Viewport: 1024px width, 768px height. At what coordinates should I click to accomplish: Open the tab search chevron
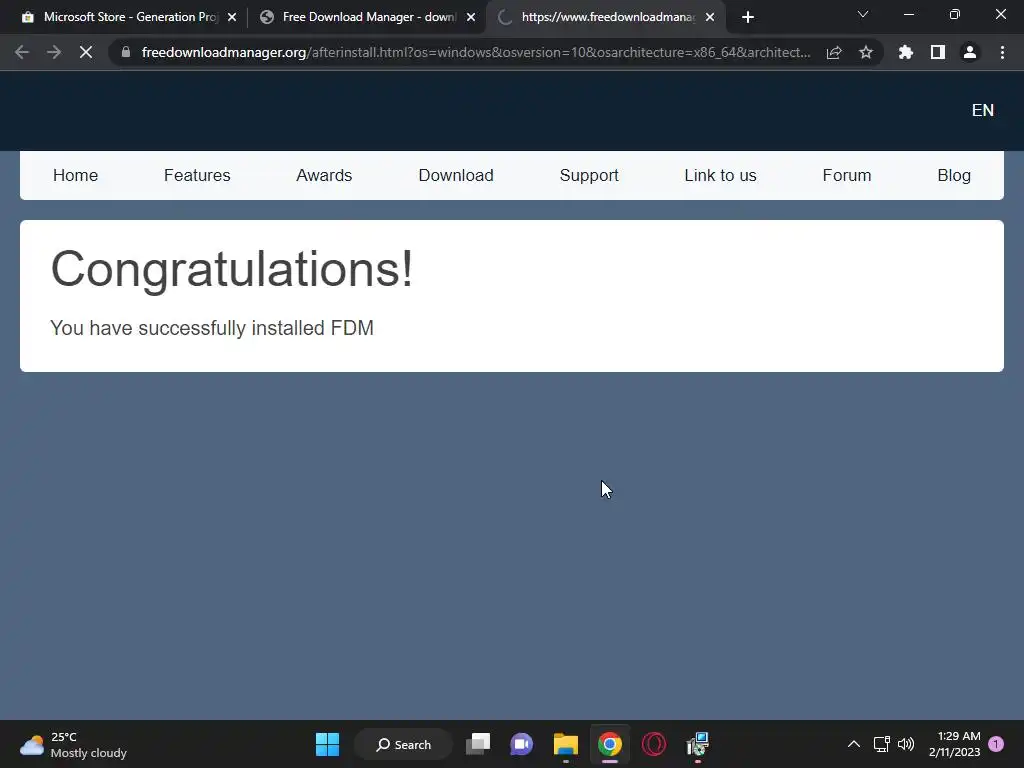tap(863, 14)
